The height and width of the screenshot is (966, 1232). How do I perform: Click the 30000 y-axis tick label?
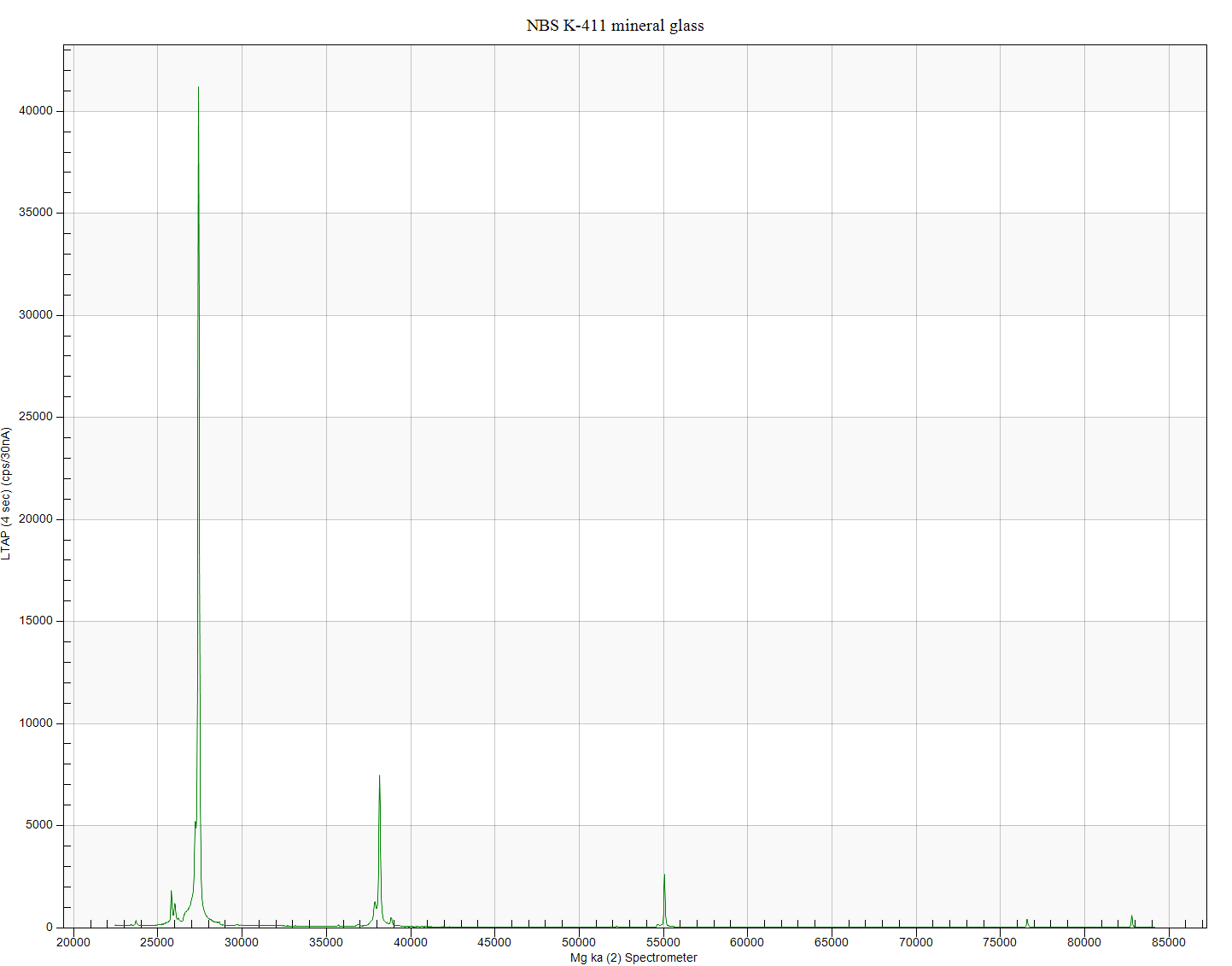coord(36,315)
